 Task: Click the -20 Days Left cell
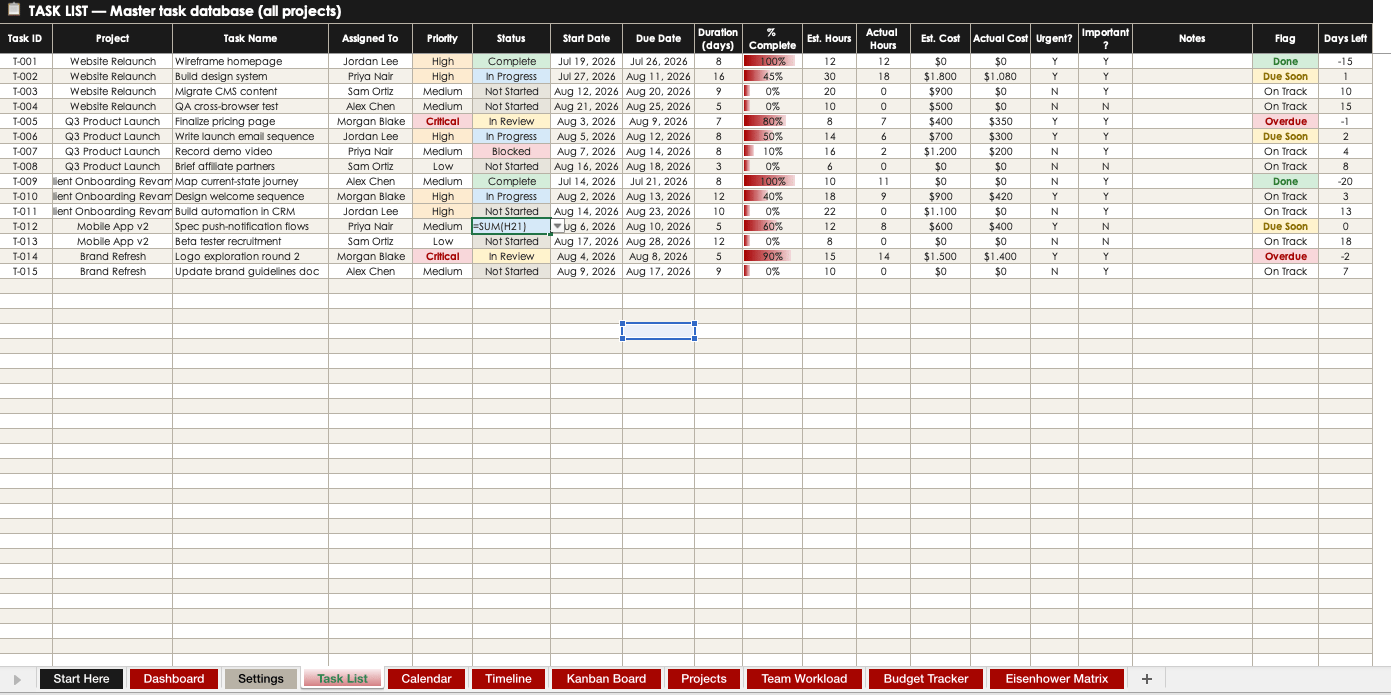pyautogui.click(x=1345, y=182)
